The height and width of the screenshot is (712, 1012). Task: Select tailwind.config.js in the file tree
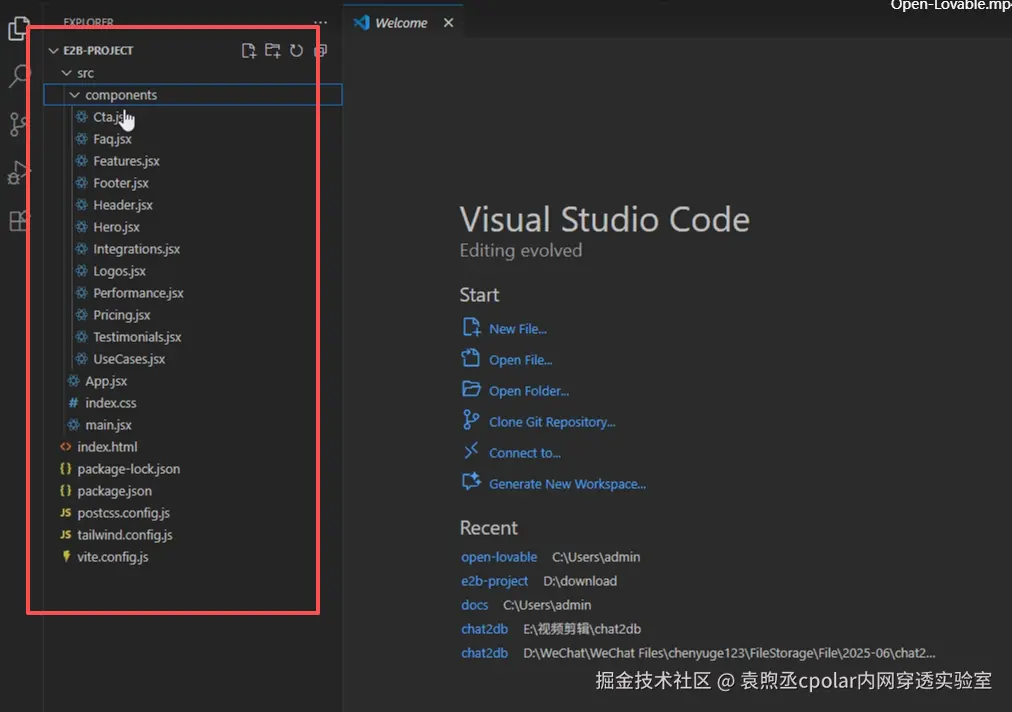click(125, 535)
